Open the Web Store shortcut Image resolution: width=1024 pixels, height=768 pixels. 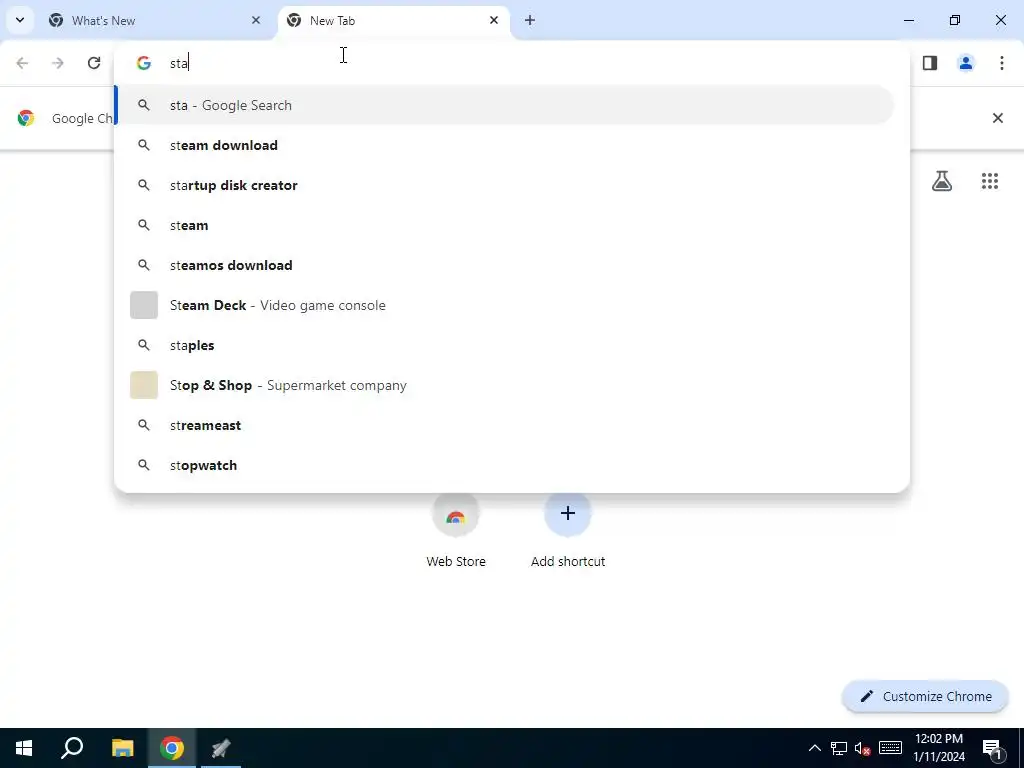pyautogui.click(x=456, y=532)
